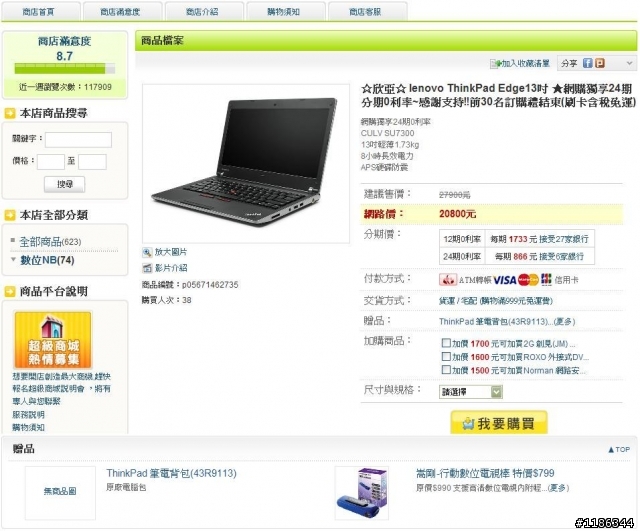Click the store satisfaction rating bar
Image resolution: width=640 pixels, height=531 pixels.
pyautogui.click(x=64, y=69)
